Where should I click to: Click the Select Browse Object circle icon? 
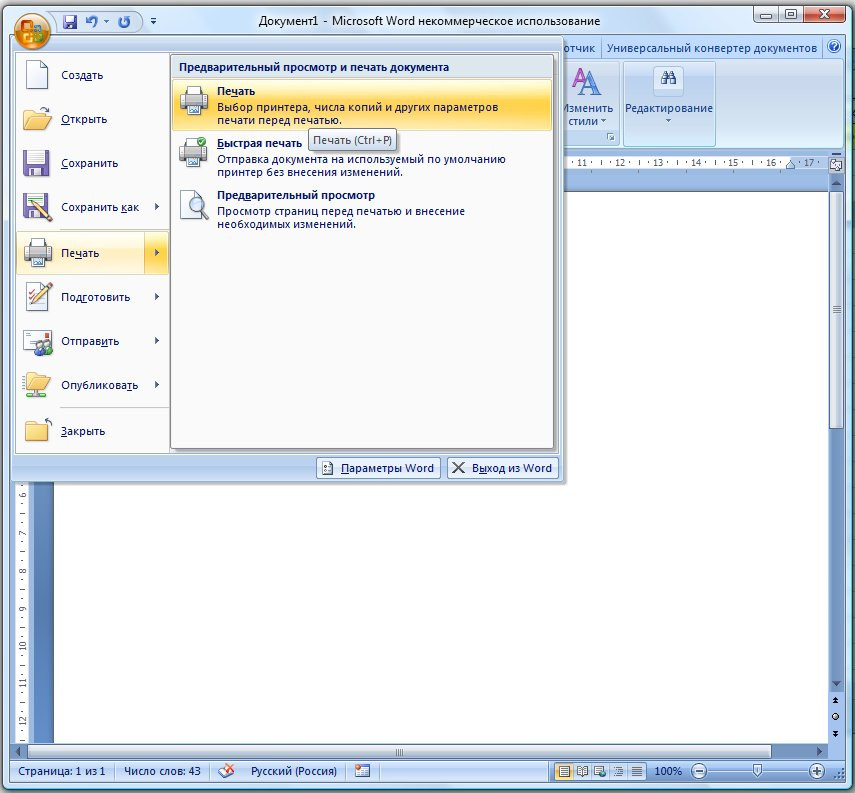835,717
